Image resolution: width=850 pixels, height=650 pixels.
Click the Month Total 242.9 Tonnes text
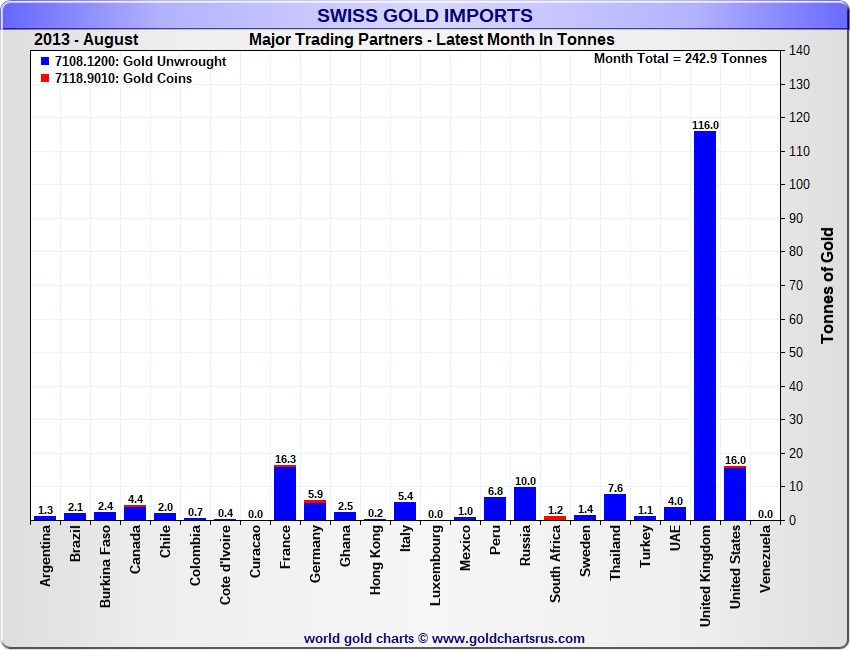coord(680,59)
